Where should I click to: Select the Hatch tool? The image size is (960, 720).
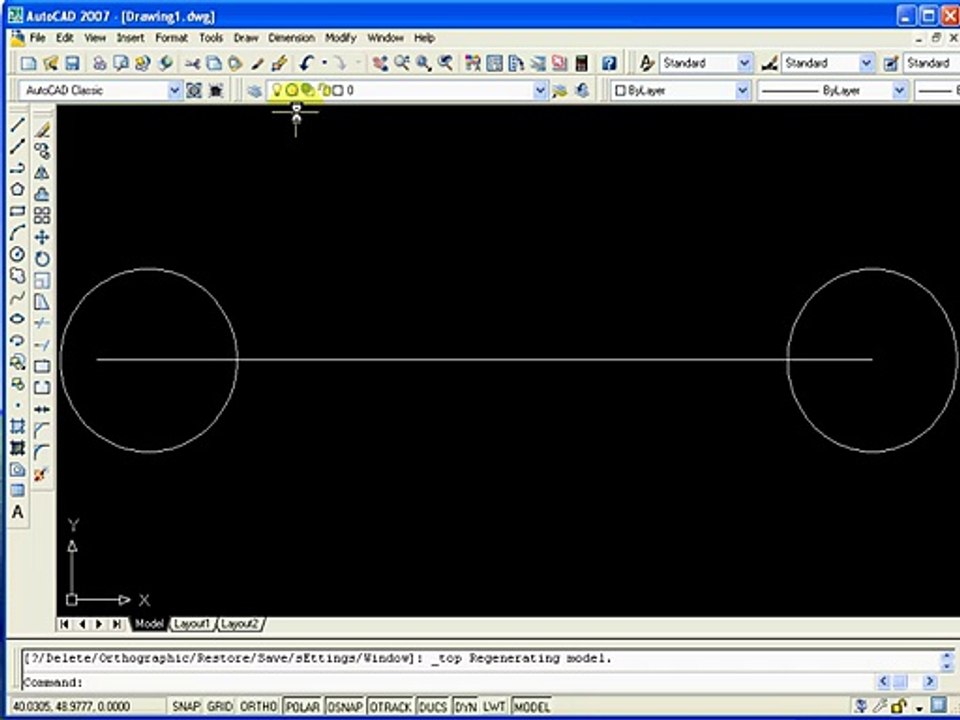click(18, 426)
